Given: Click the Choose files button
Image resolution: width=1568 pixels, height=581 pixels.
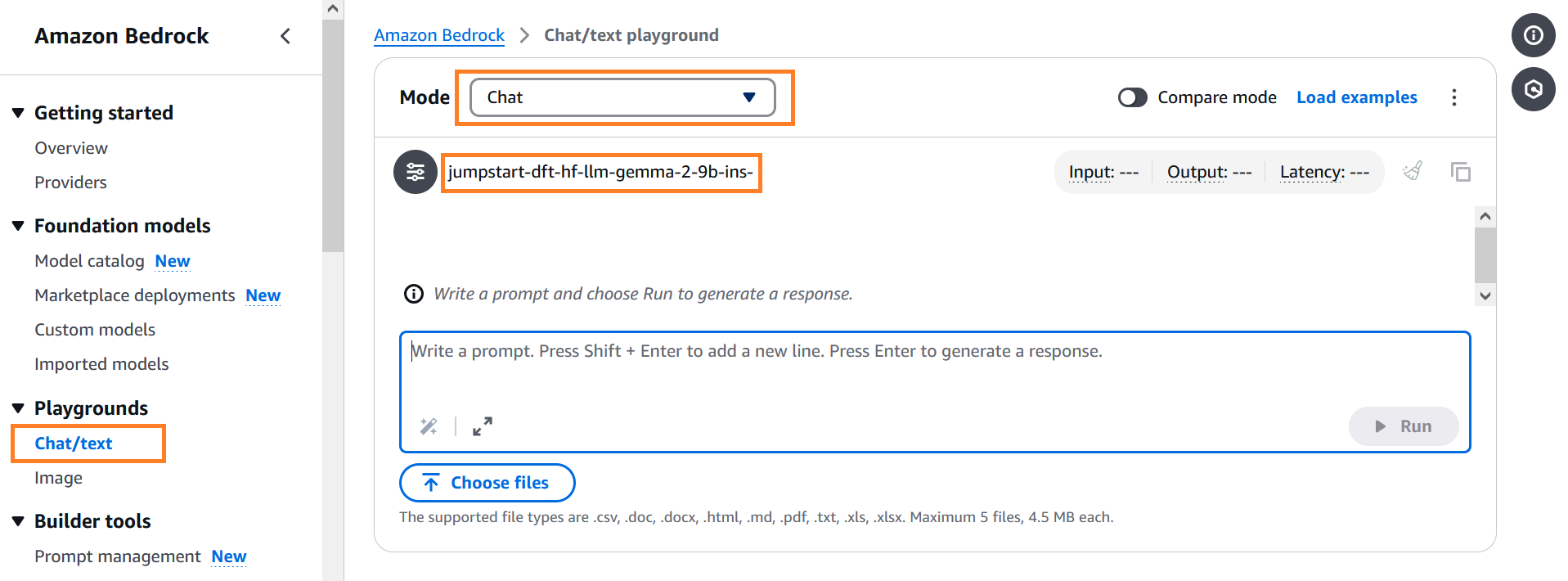Looking at the screenshot, I should pos(487,483).
